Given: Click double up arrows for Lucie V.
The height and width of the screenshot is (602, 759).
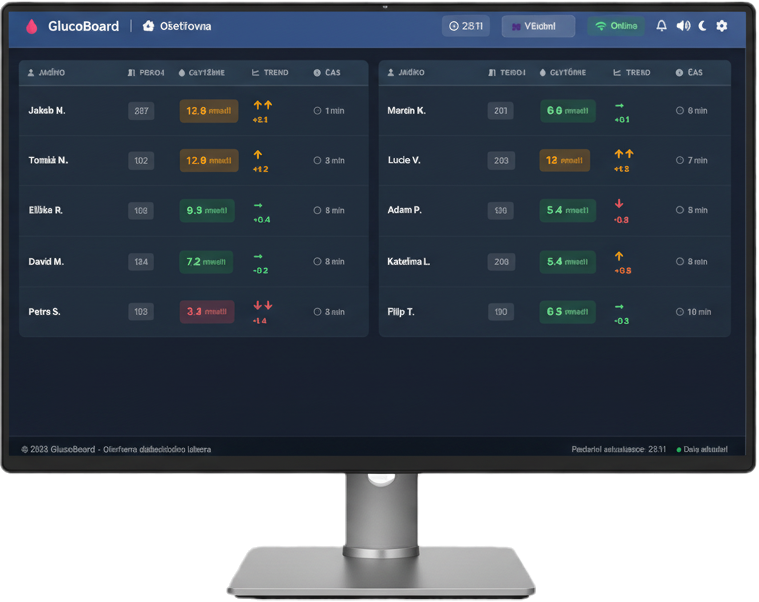Looking at the screenshot, I should (624, 154).
